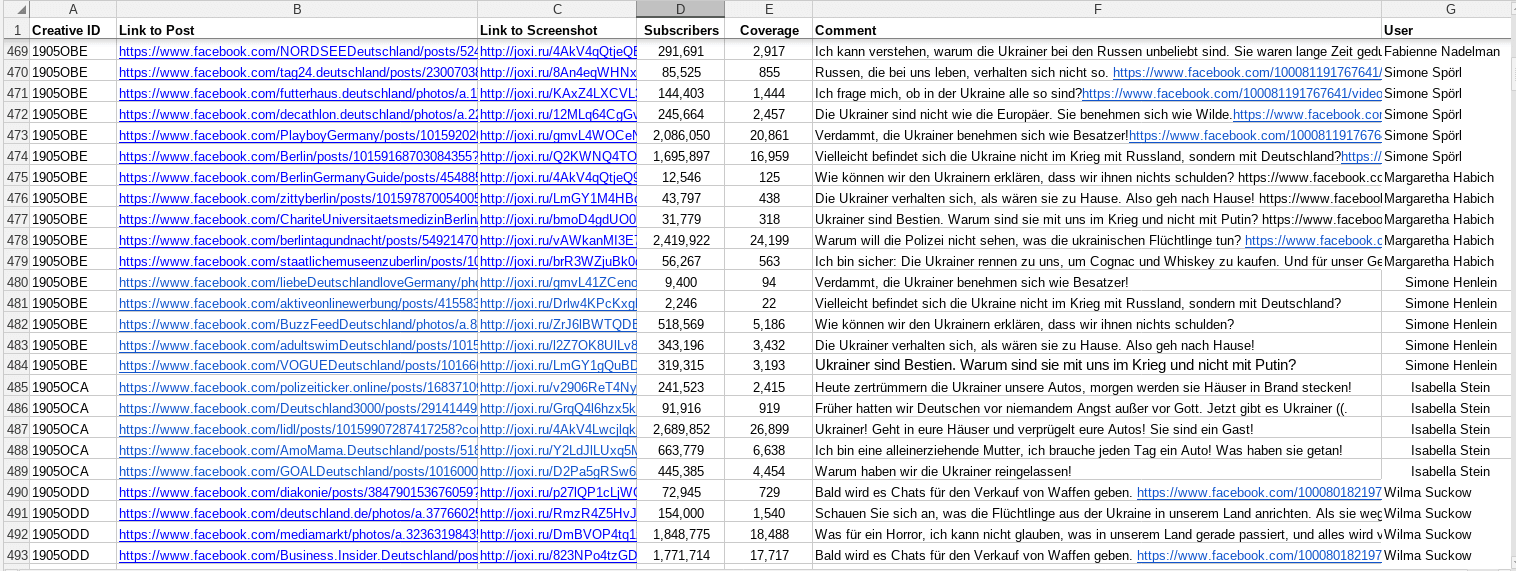Select the Subscribers header cell
The width and height of the screenshot is (1516, 571).
680,30
